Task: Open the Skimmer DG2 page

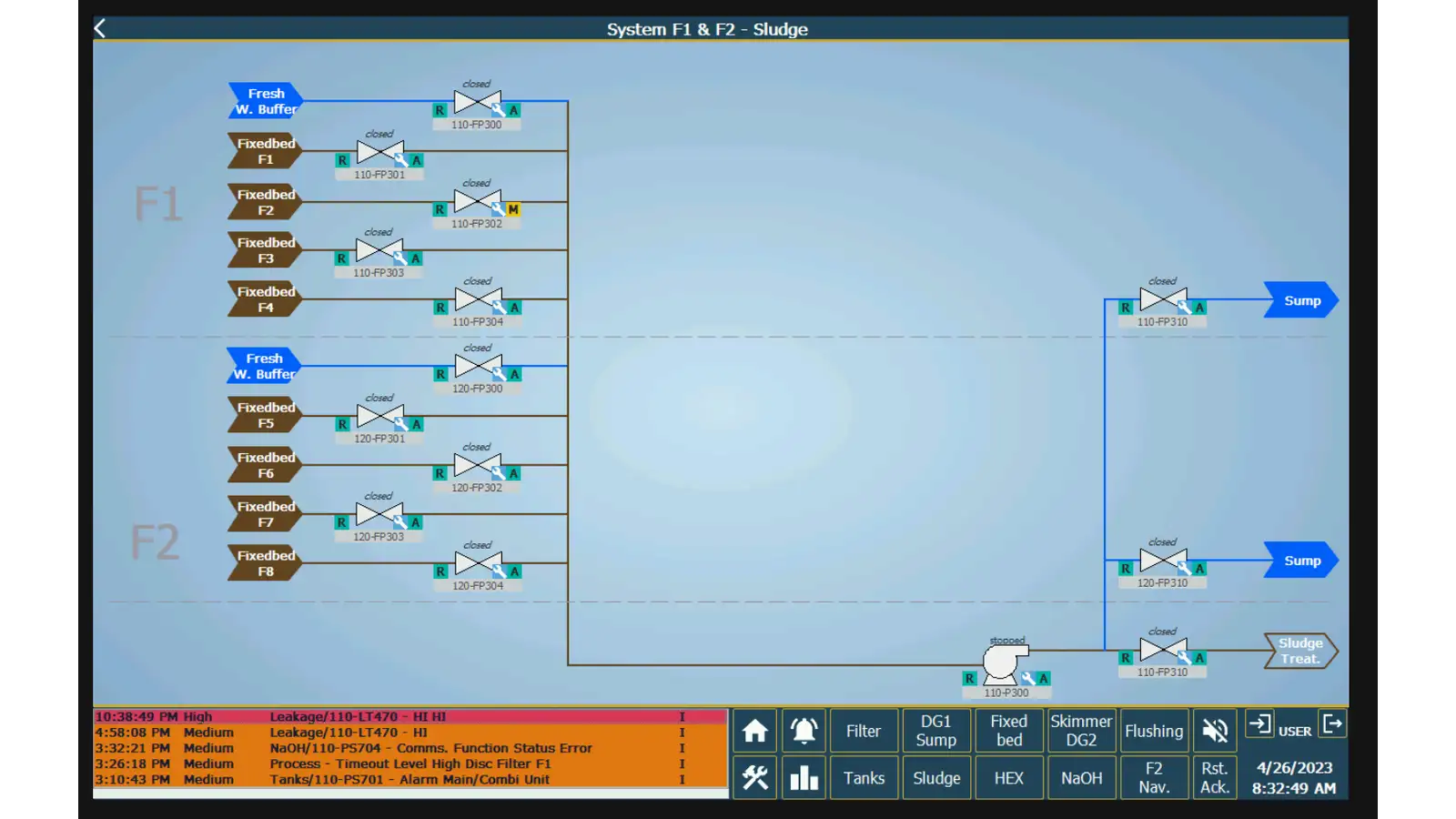Action: [1081, 731]
